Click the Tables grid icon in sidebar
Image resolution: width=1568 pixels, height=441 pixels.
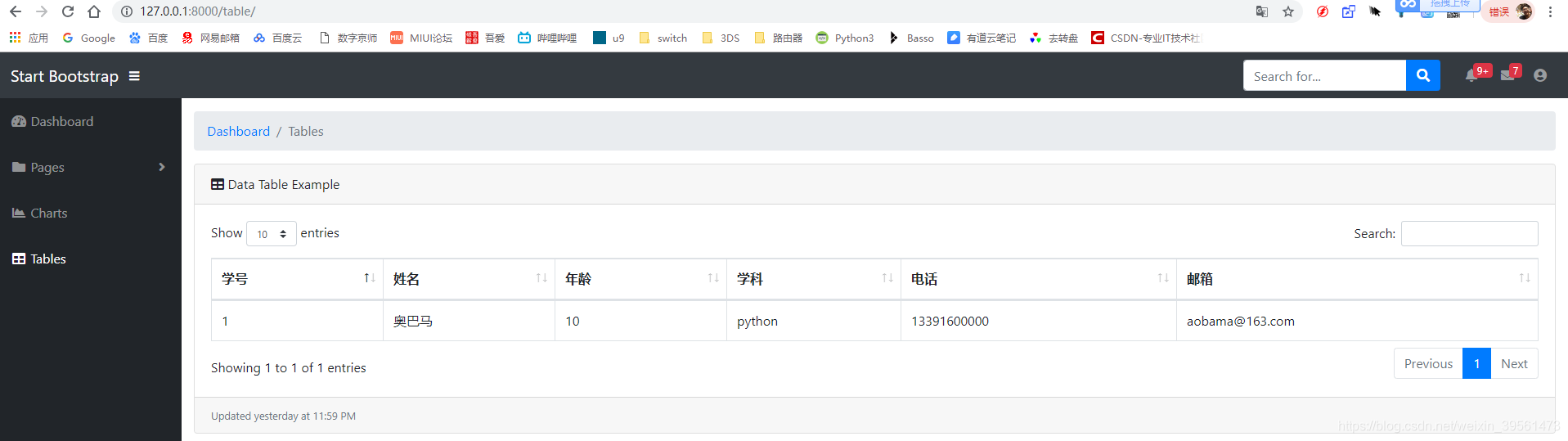pyautogui.click(x=19, y=259)
